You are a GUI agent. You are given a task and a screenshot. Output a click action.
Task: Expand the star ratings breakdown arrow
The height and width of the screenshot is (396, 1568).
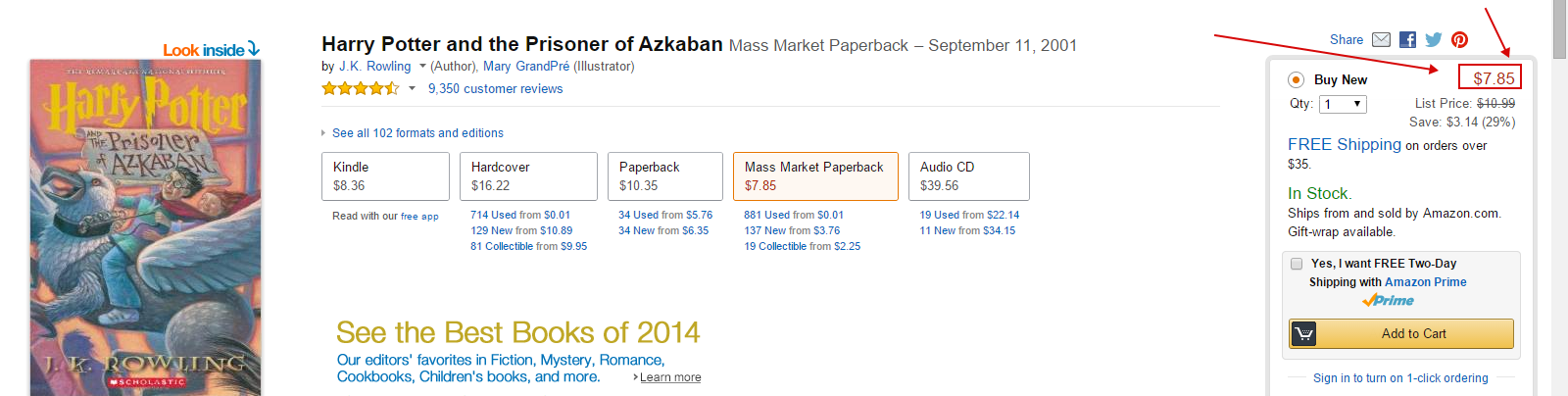tap(412, 89)
